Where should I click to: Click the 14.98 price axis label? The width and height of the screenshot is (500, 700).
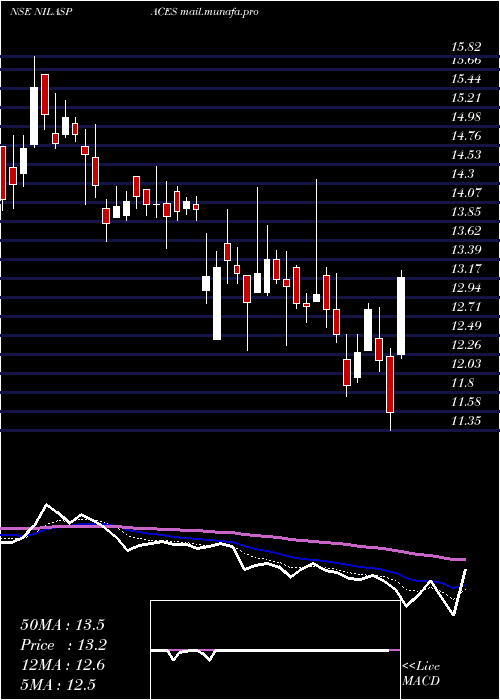click(466, 117)
